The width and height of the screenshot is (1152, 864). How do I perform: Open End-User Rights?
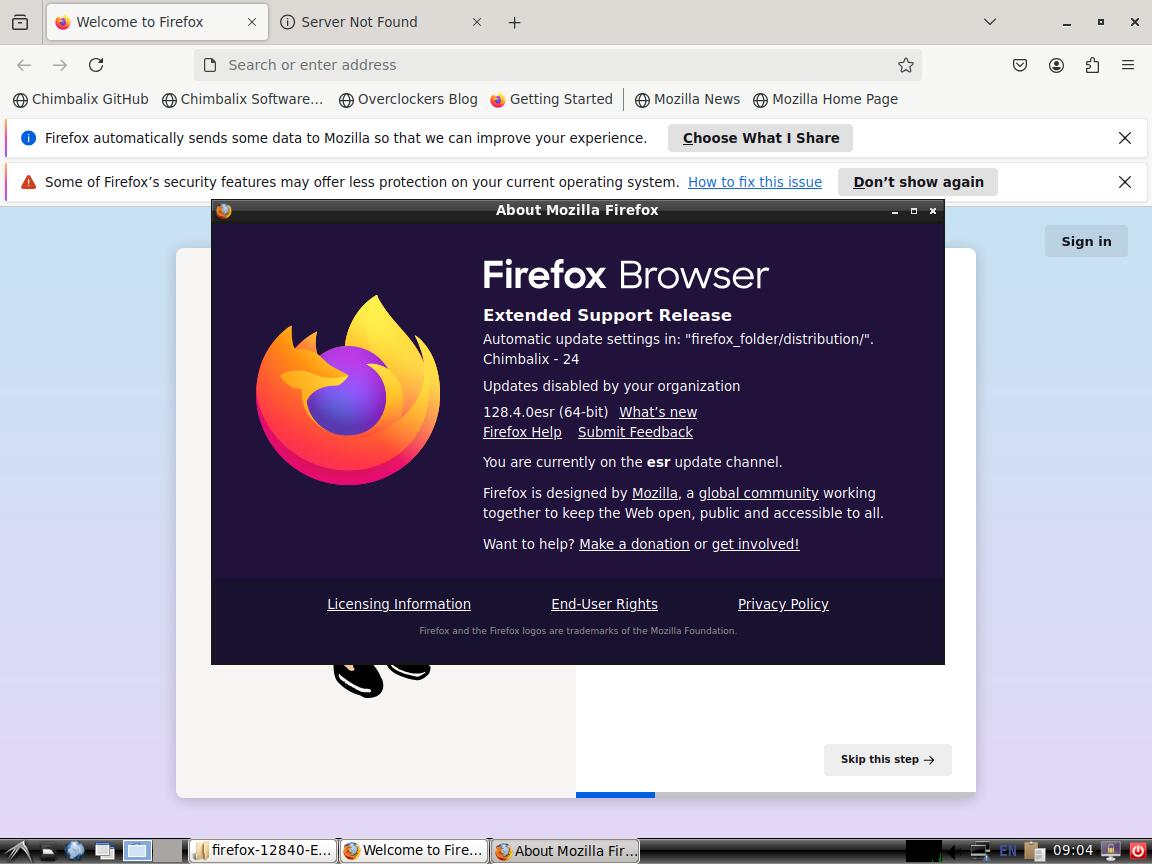pyautogui.click(x=604, y=604)
